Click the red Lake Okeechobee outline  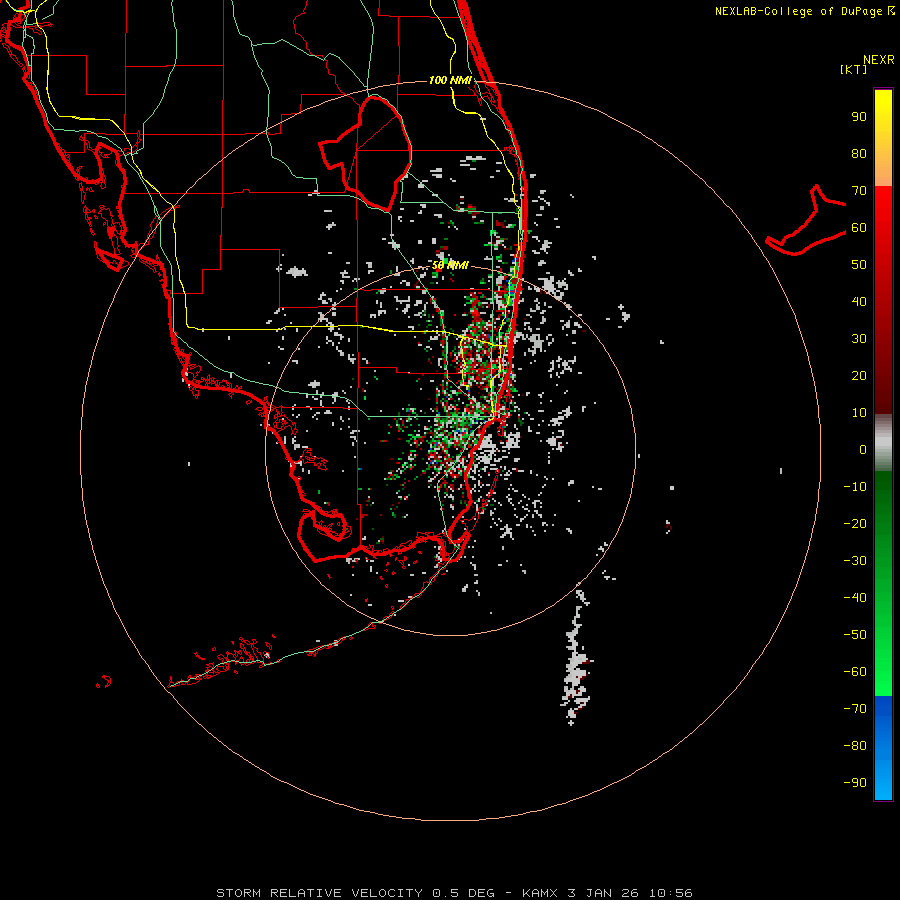click(366, 153)
